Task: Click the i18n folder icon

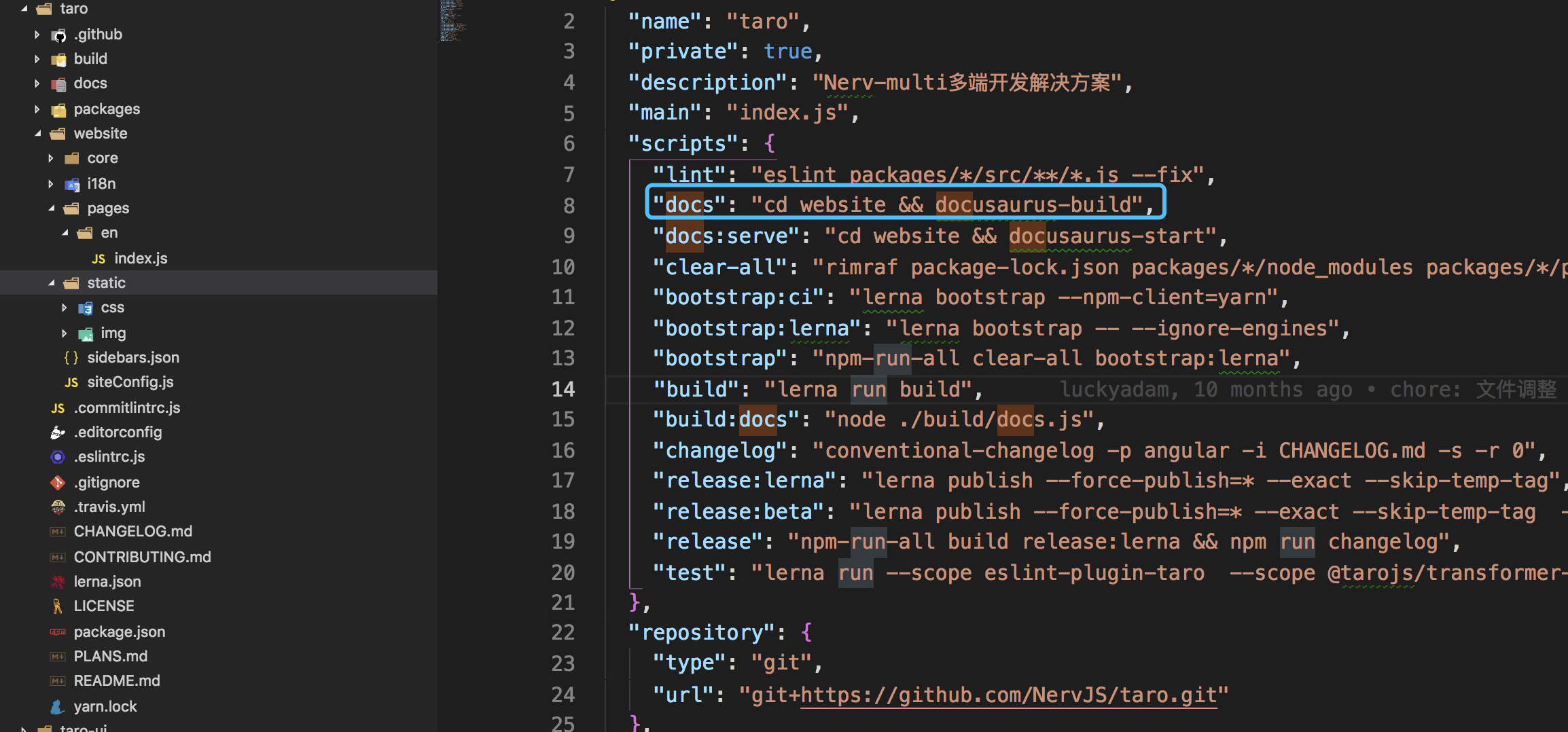Action: [x=72, y=184]
